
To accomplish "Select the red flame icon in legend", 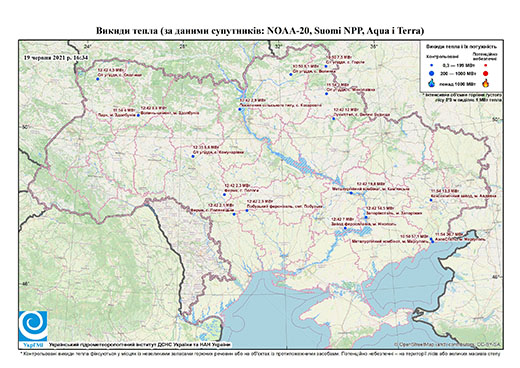I will pyautogui.click(x=486, y=83).
